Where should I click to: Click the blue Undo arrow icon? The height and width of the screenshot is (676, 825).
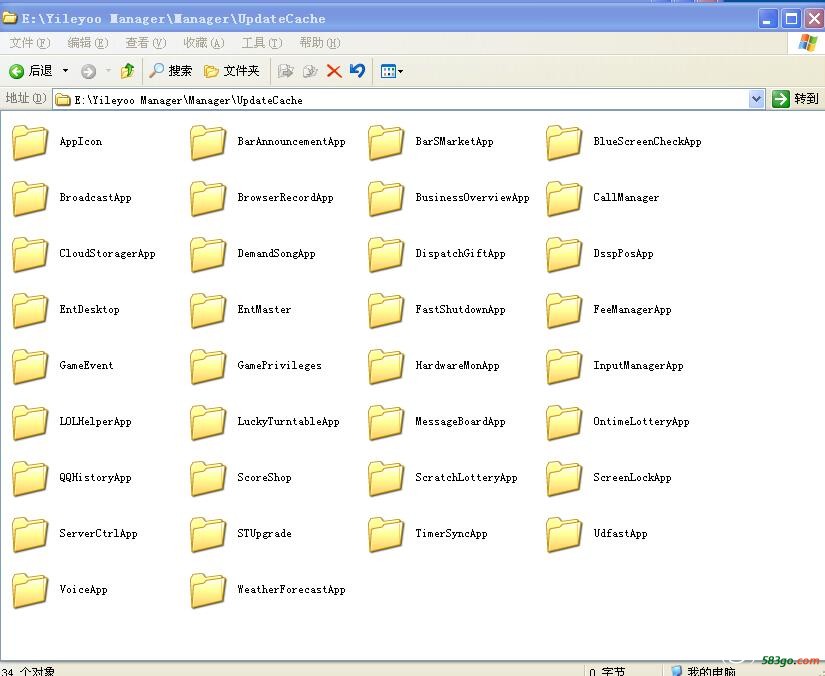(357, 70)
